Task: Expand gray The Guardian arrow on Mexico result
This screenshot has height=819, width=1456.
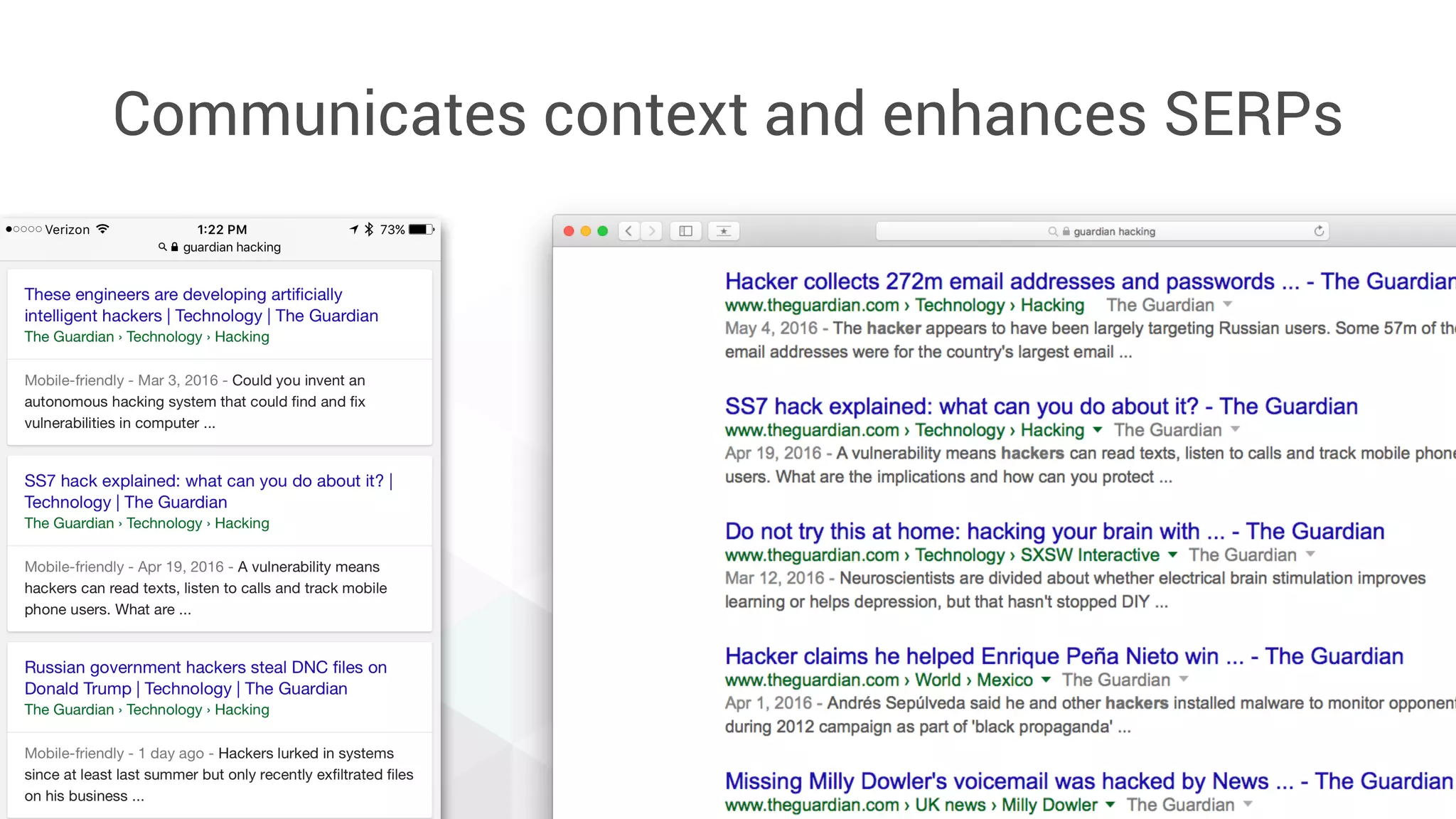Action: coord(1184,680)
